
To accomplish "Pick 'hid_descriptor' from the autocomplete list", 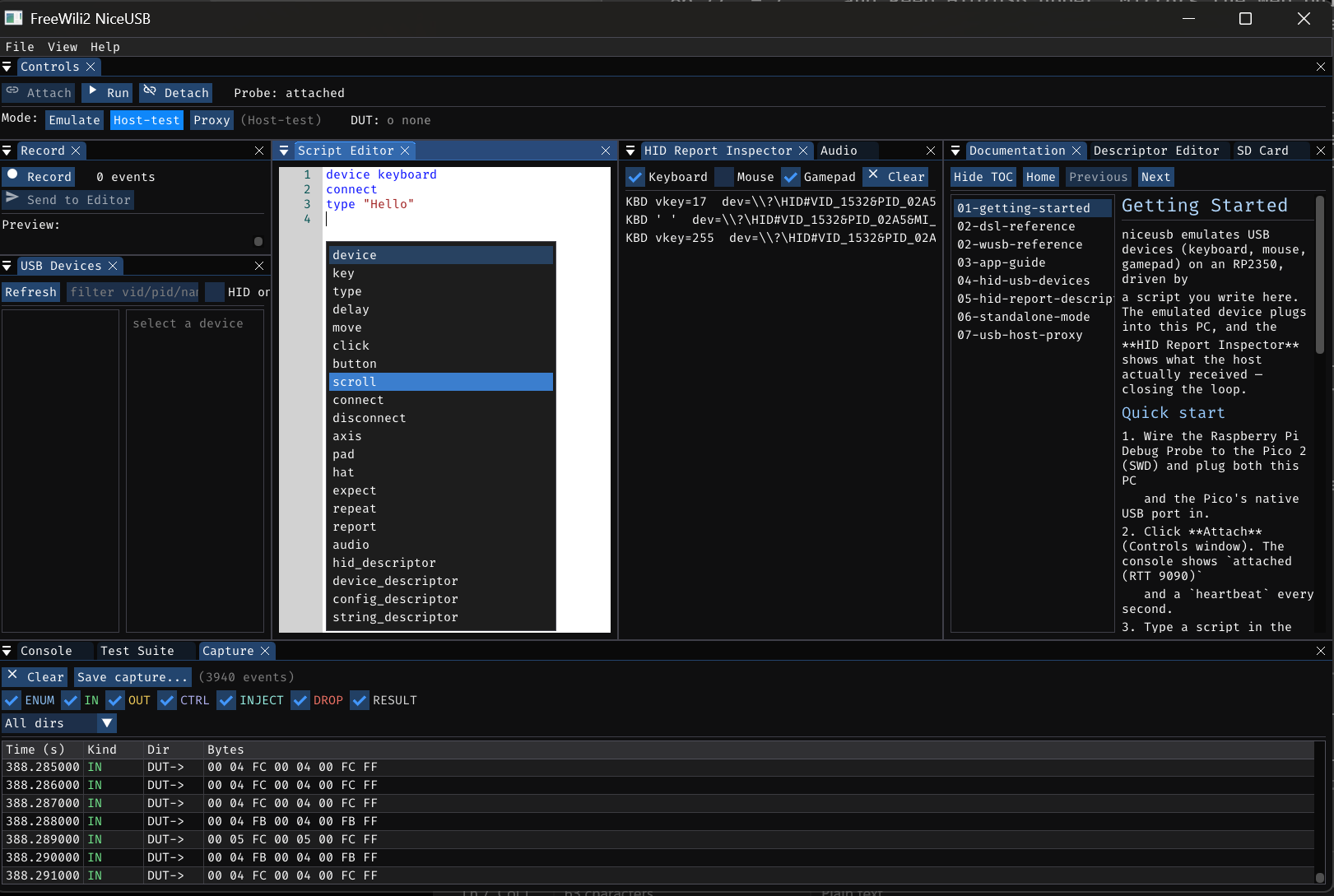I will pyautogui.click(x=441, y=563).
